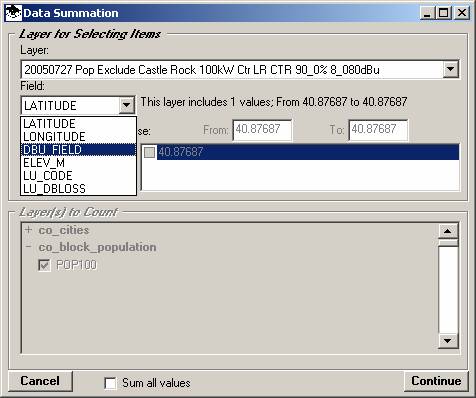Click the Continue button
The width and height of the screenshot is (476, 398).
(436, 381)
